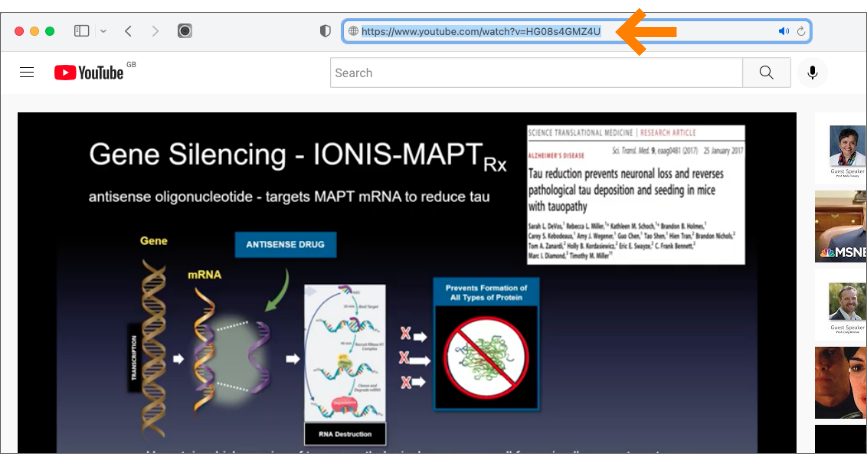Start voice search with the microphone

(x=812, y=72)
